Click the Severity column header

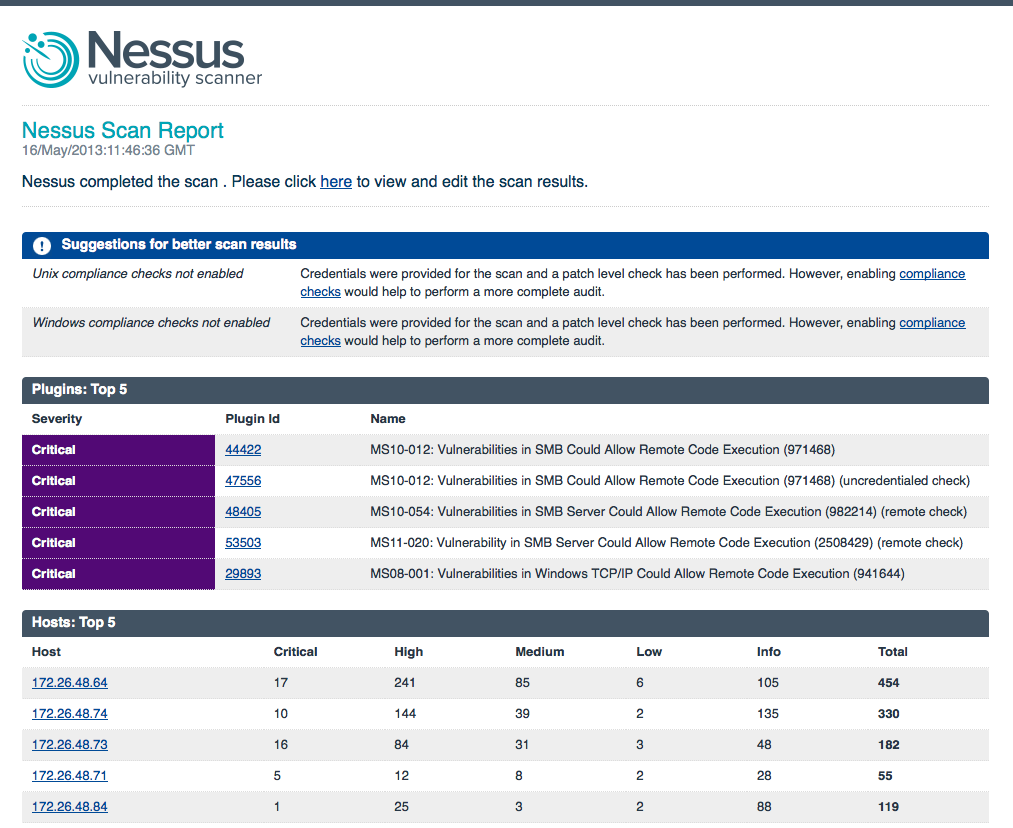(x=57, y=419)
